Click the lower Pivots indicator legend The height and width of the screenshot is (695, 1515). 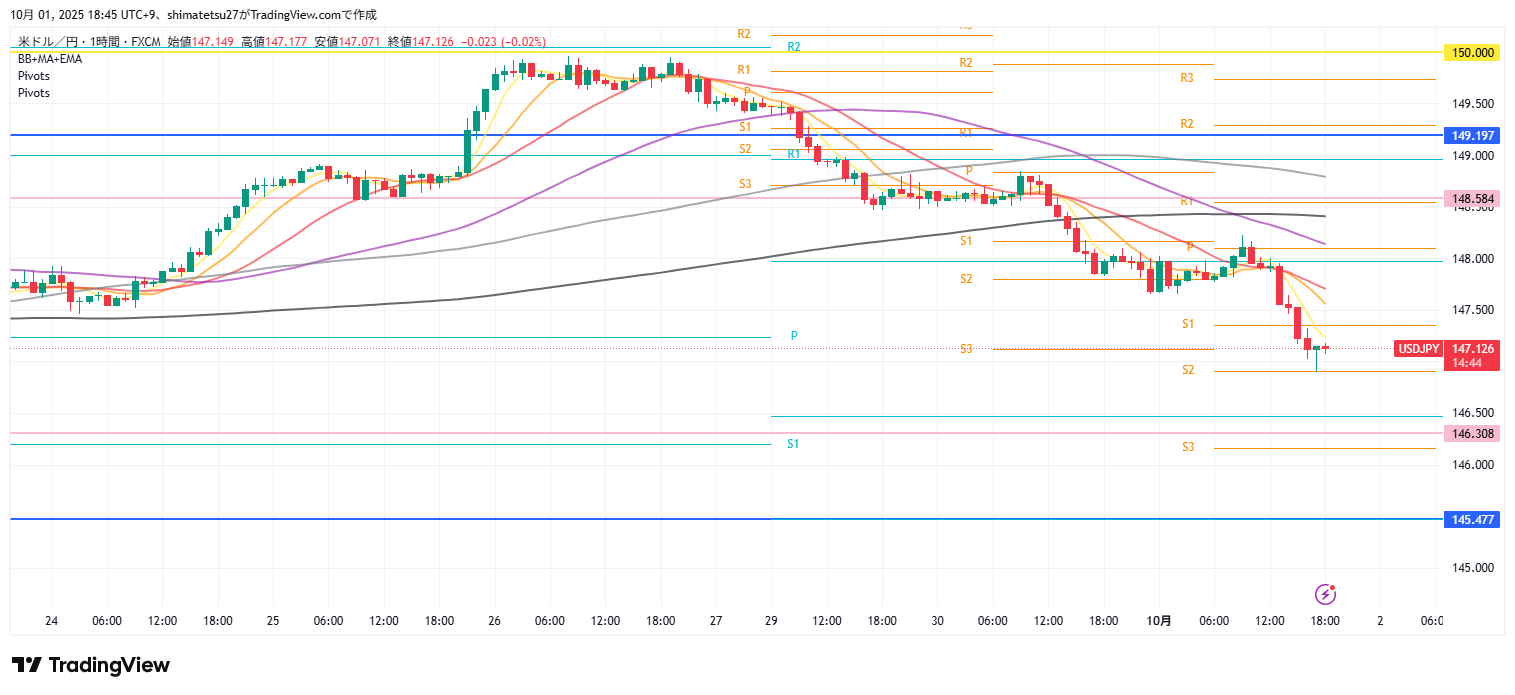34,93
